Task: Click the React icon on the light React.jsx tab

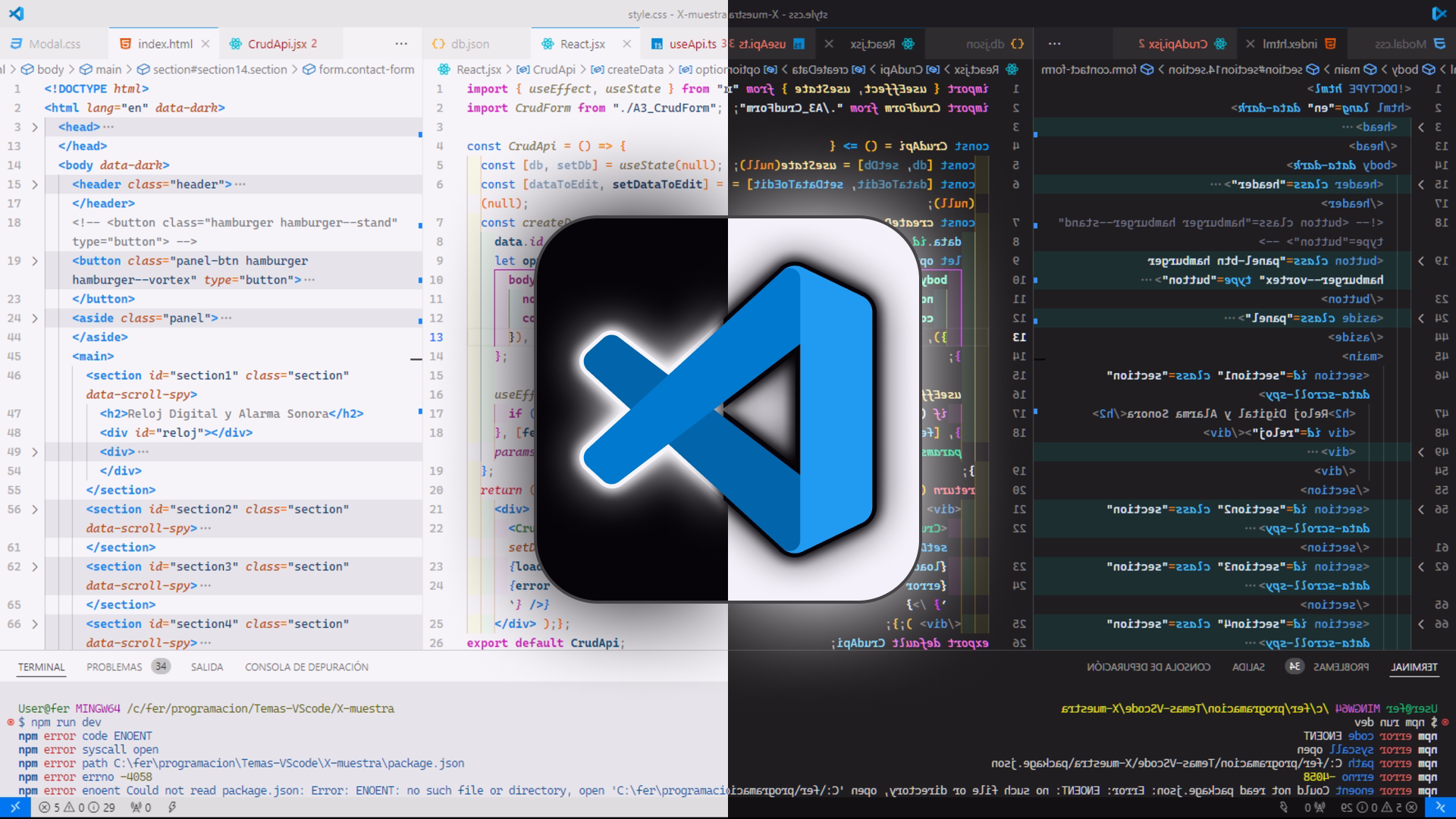Action: [x=548, y=44]
